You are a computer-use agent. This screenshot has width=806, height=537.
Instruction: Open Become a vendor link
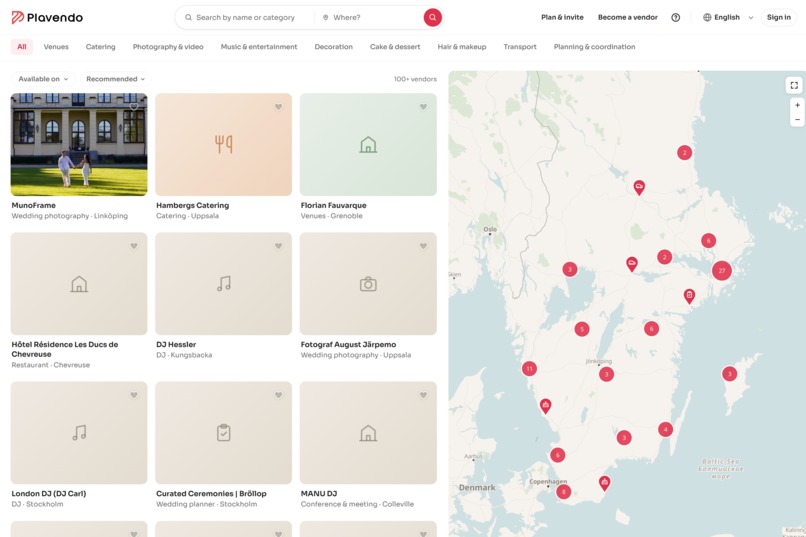pos(628,17)
